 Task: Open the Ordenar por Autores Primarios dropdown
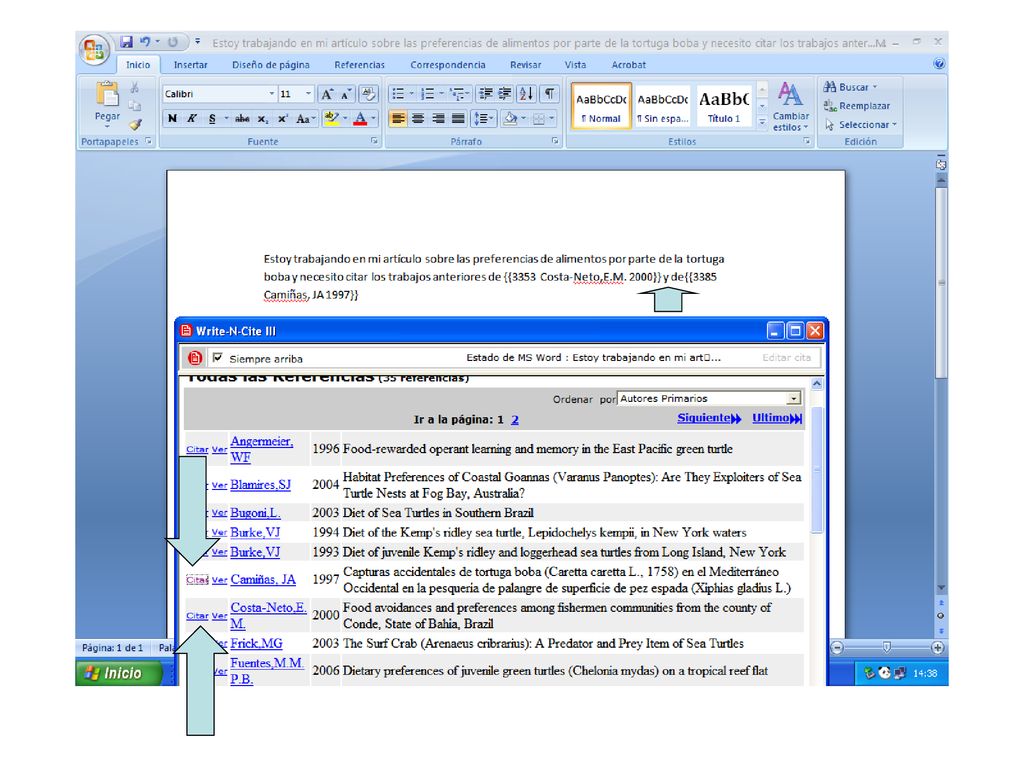pos(793,398)
